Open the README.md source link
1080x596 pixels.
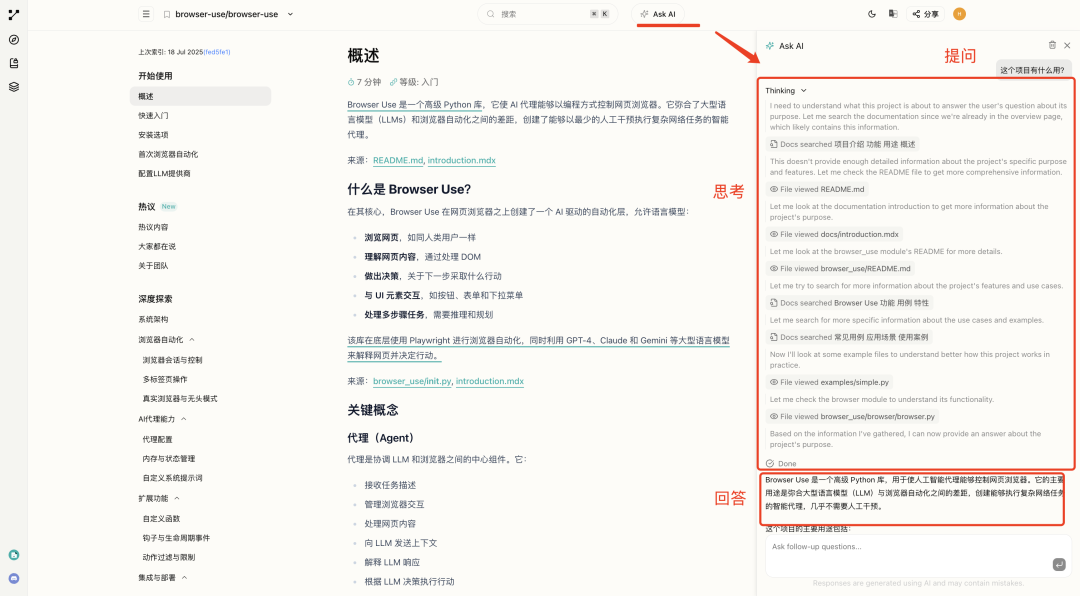coord(398,161)
